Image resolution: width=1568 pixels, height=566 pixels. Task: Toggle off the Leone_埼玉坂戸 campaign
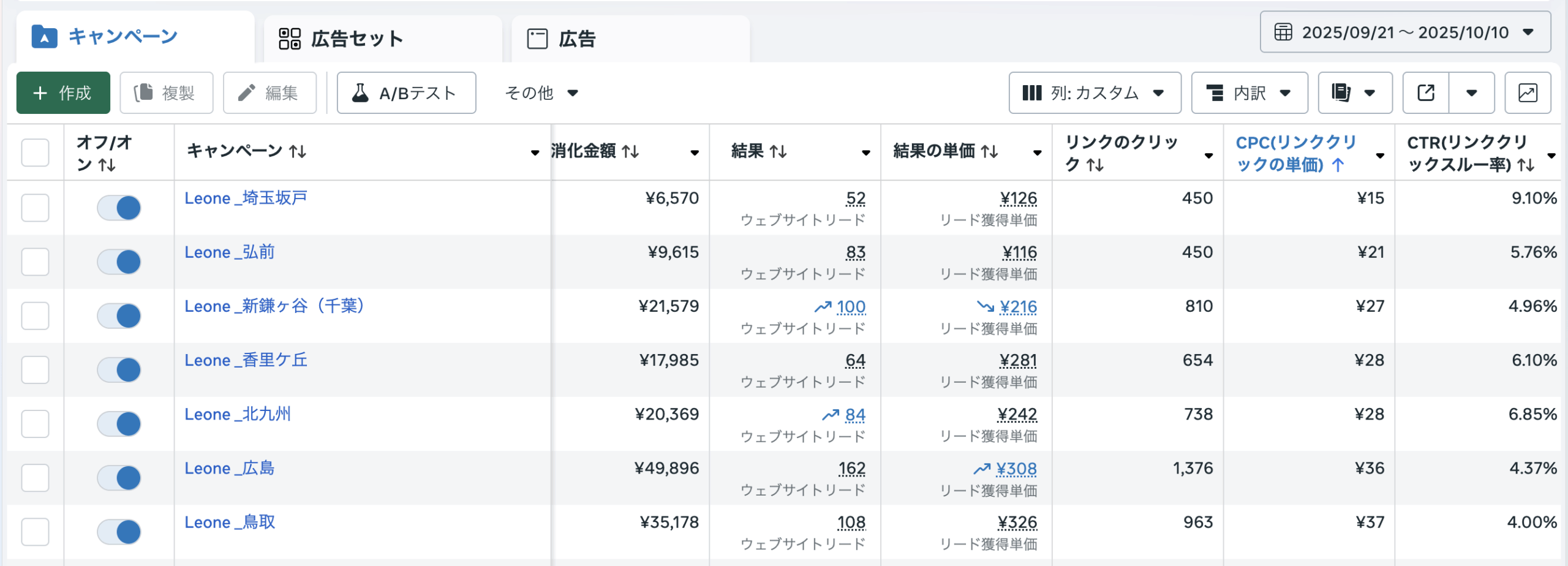click(119, 208)
